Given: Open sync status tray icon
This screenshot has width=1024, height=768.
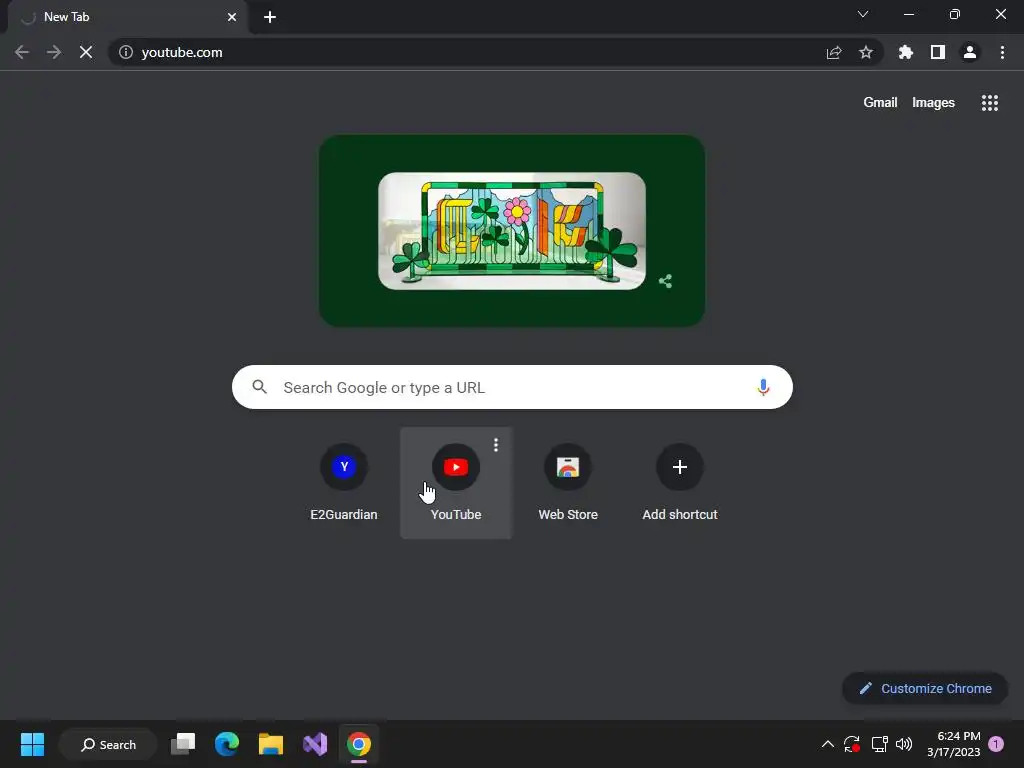Looking at the screenshot, I should [852, 744].
